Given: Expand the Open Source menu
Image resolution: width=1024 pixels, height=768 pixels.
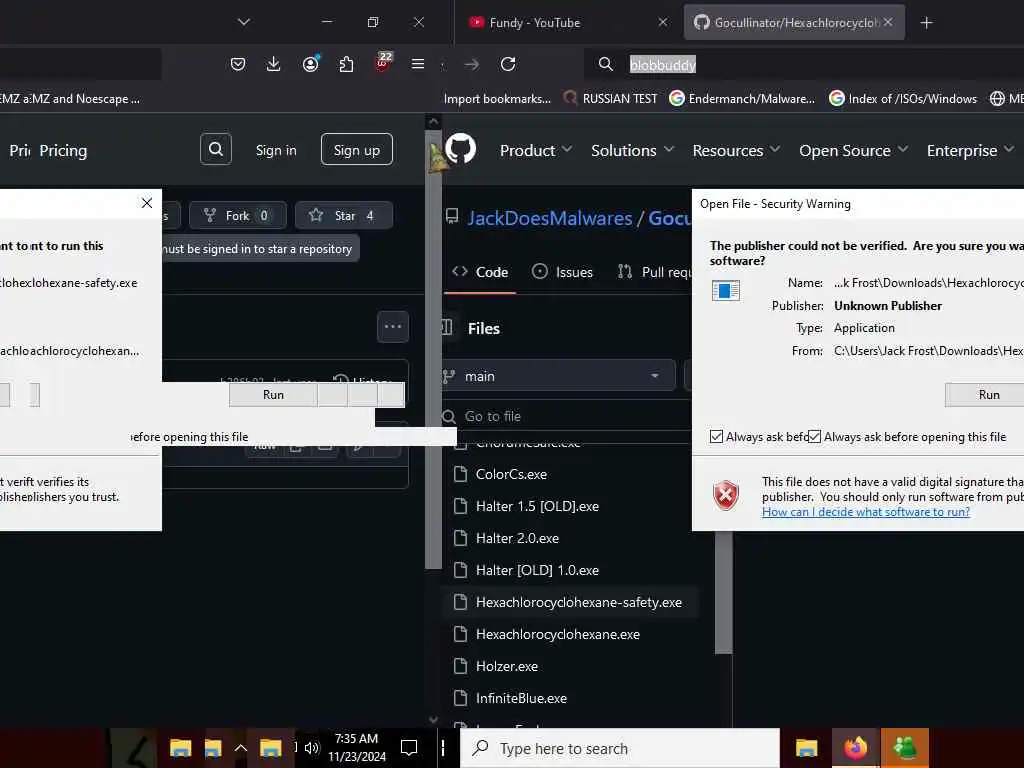Looking at the screenshot, I should [x=854, y=150].
